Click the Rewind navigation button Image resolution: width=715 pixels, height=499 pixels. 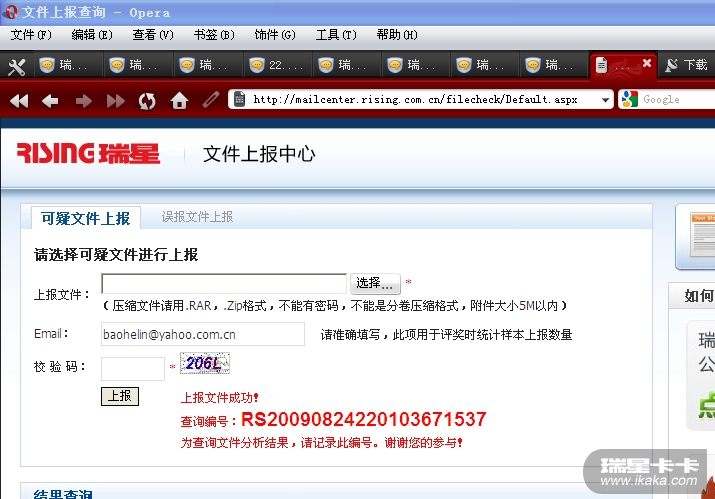point(19,101)
